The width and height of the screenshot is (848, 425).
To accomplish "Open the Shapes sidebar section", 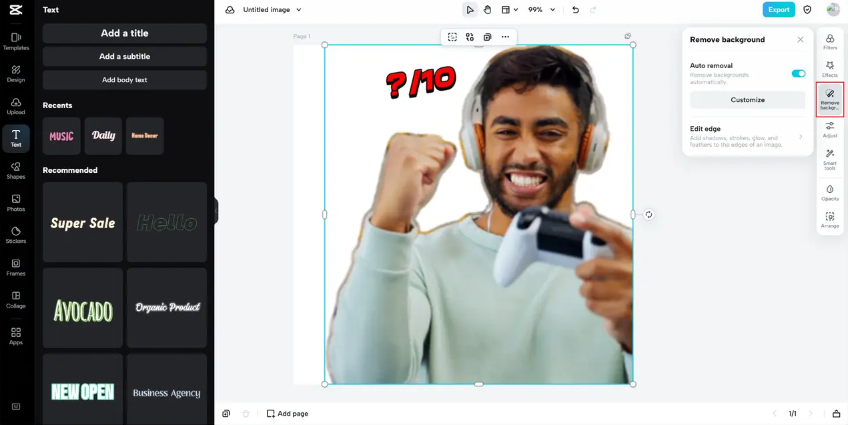I will pyautogui.click(x=16, y=170).
